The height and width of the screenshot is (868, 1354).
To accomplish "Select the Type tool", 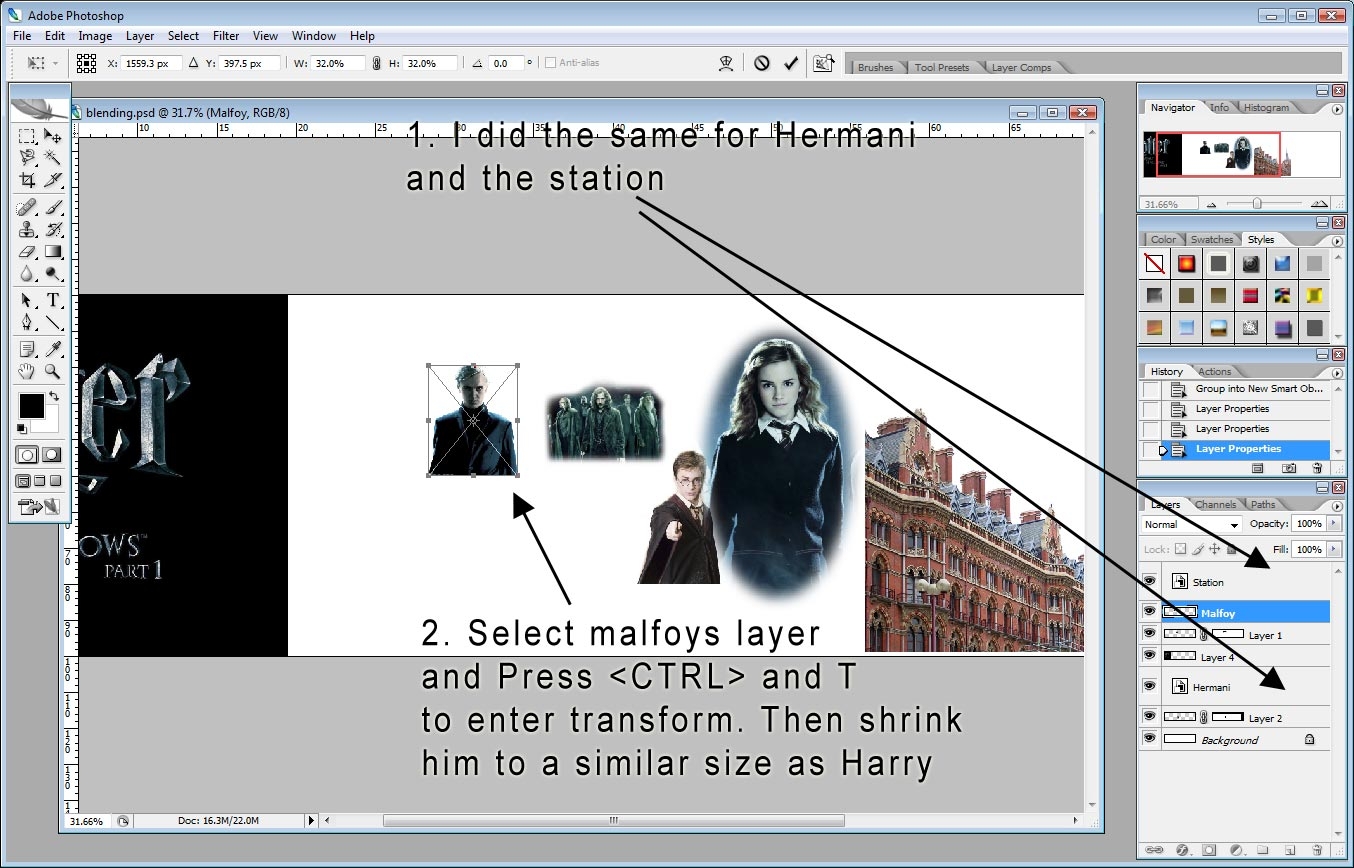I will click(x=53, y=301).
